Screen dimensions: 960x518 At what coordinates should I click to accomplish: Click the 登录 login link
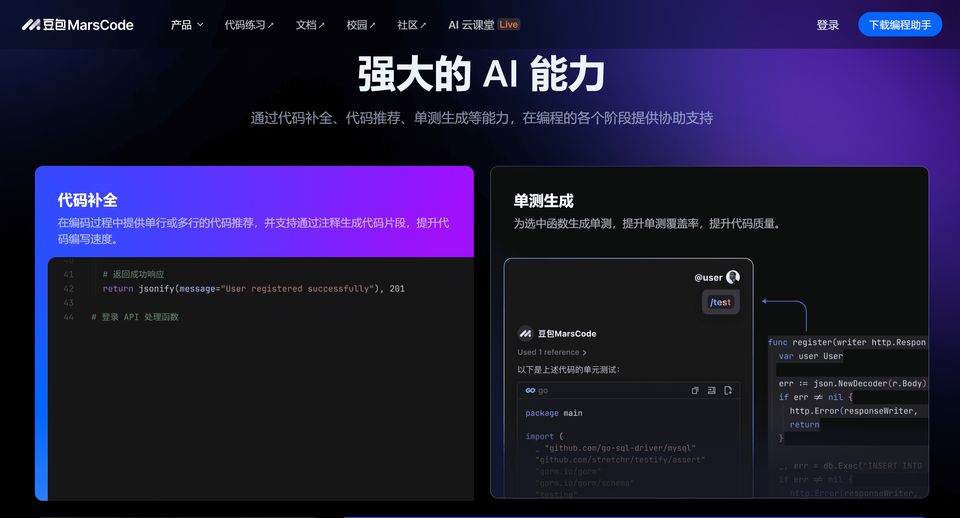[827, 25]
